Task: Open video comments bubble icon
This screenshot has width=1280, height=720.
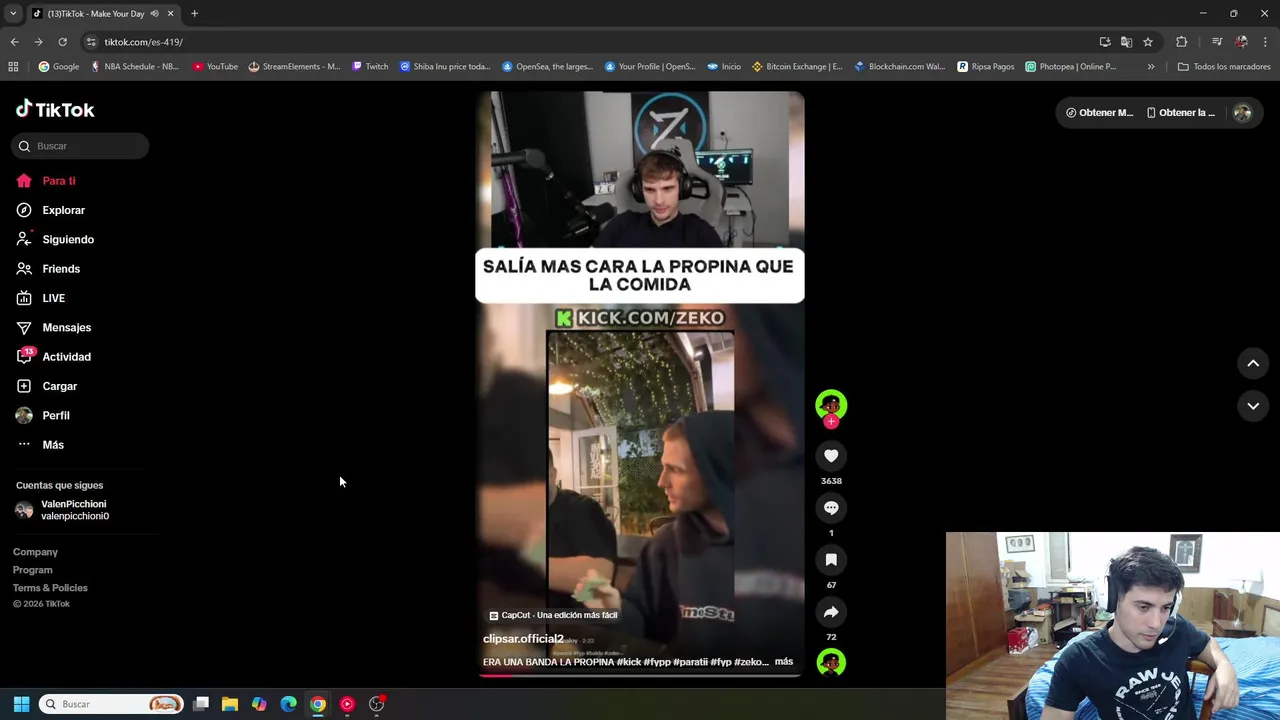Action: pos(831,508)
